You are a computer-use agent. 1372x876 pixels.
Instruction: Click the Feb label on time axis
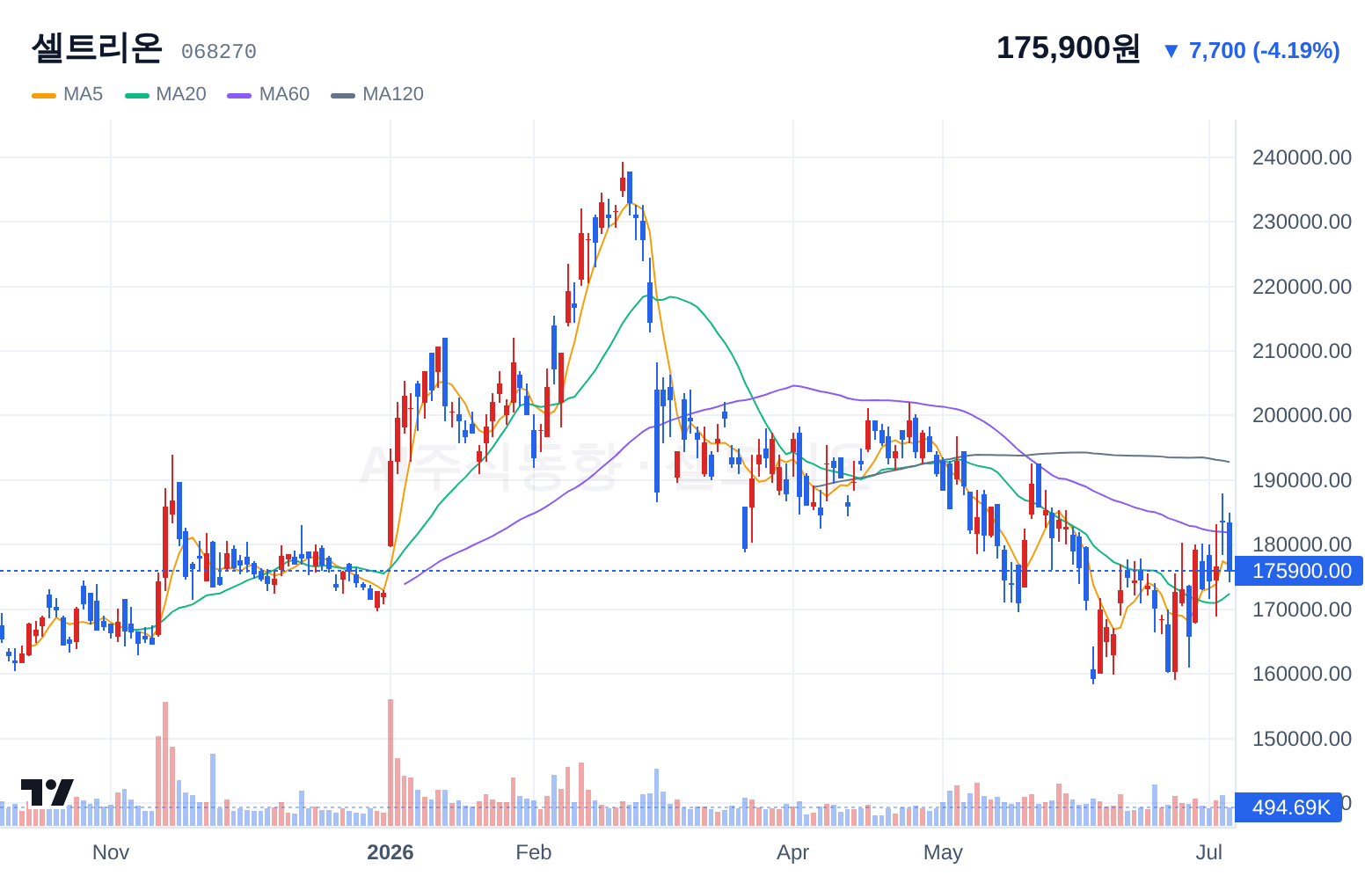coord(533,852)
